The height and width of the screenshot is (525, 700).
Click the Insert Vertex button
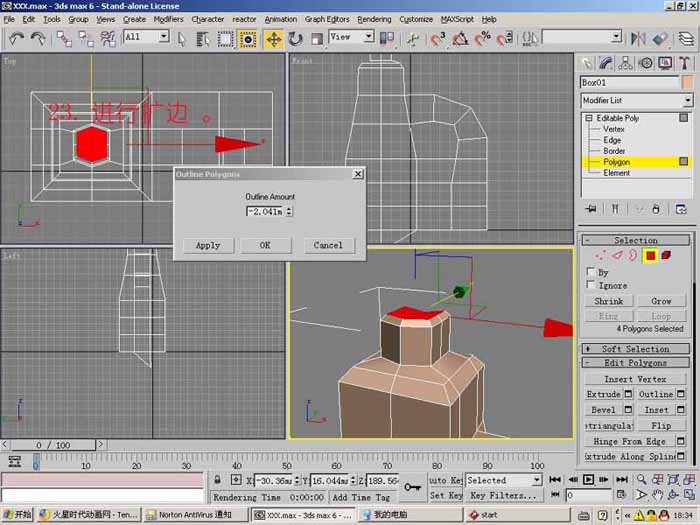(635, 379)
